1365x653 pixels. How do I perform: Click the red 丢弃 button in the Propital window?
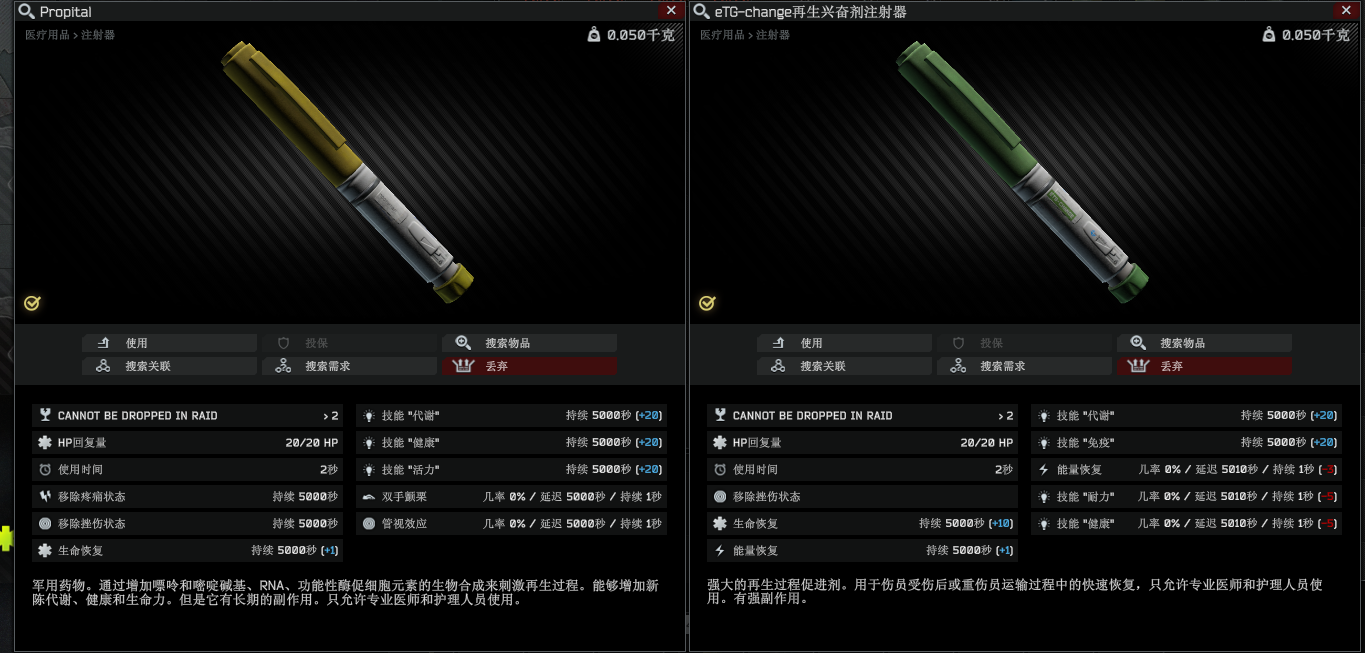coord(529,366)
